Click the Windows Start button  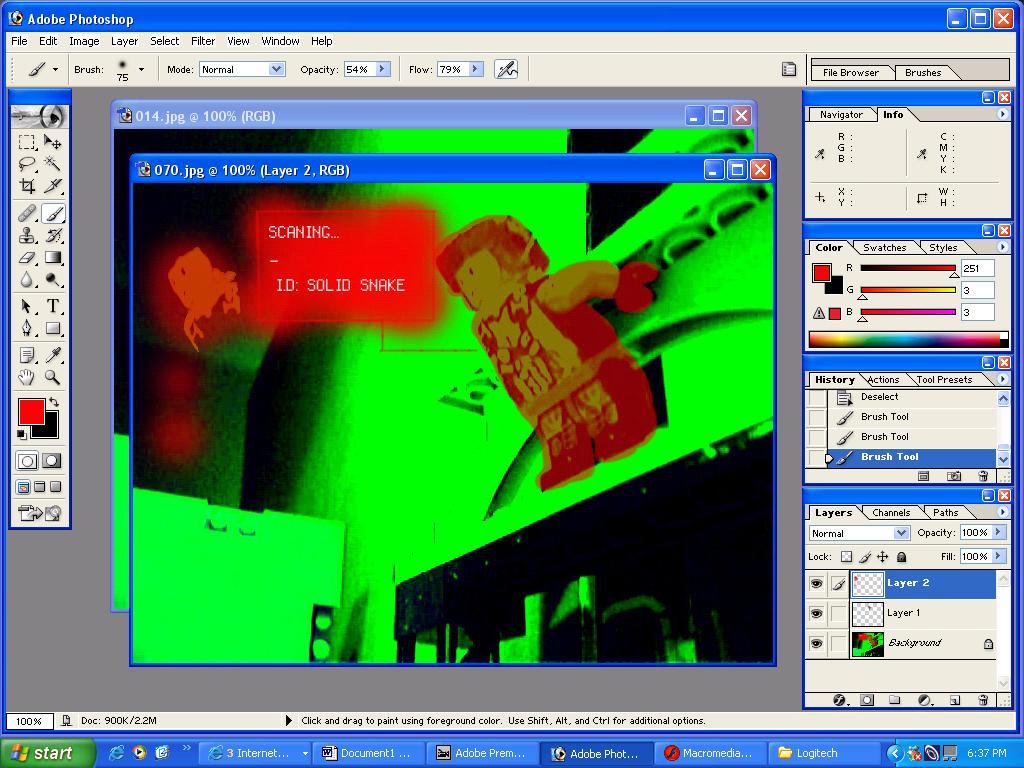click(45, 753)
